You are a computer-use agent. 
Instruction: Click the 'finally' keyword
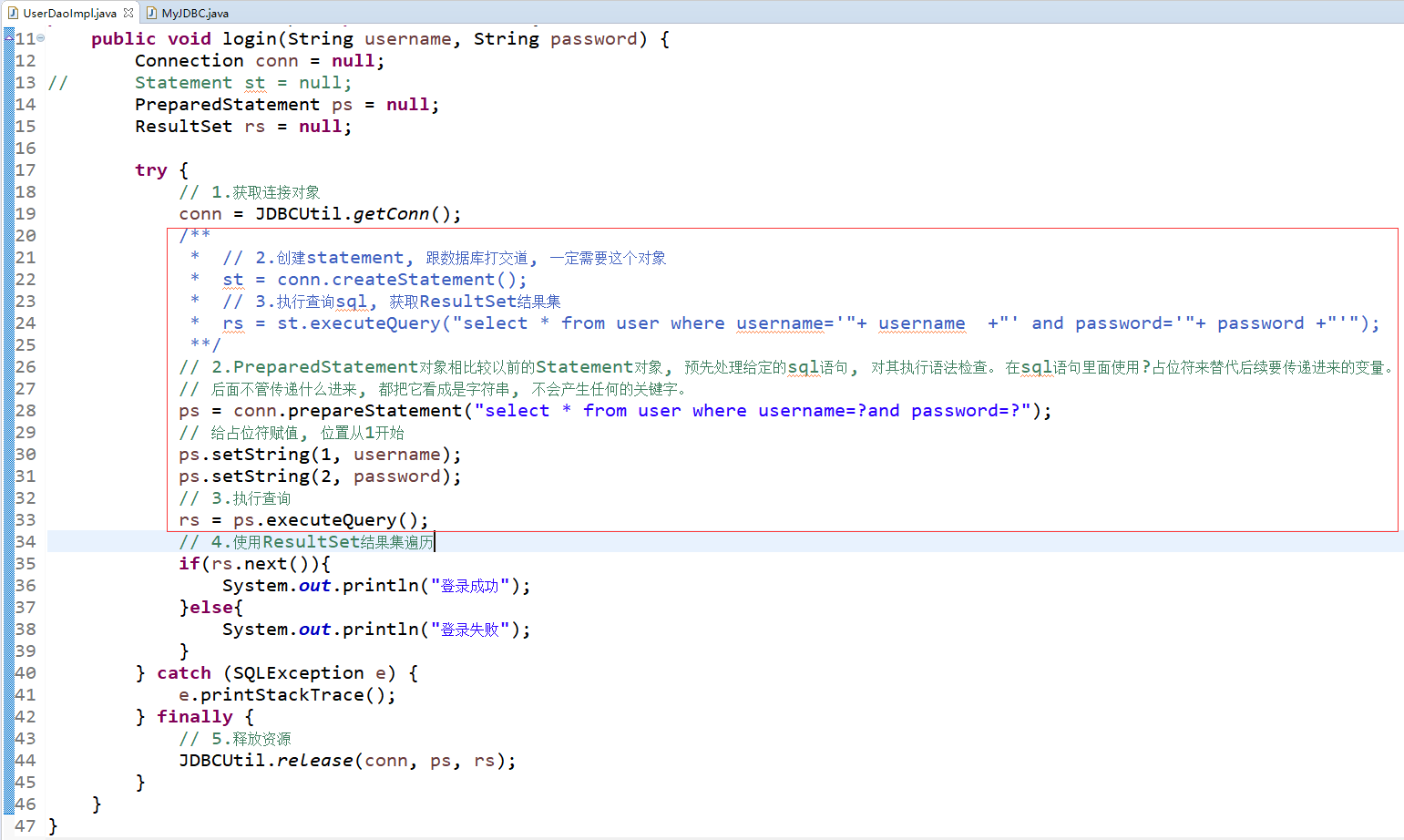click(x=195, y=717)
